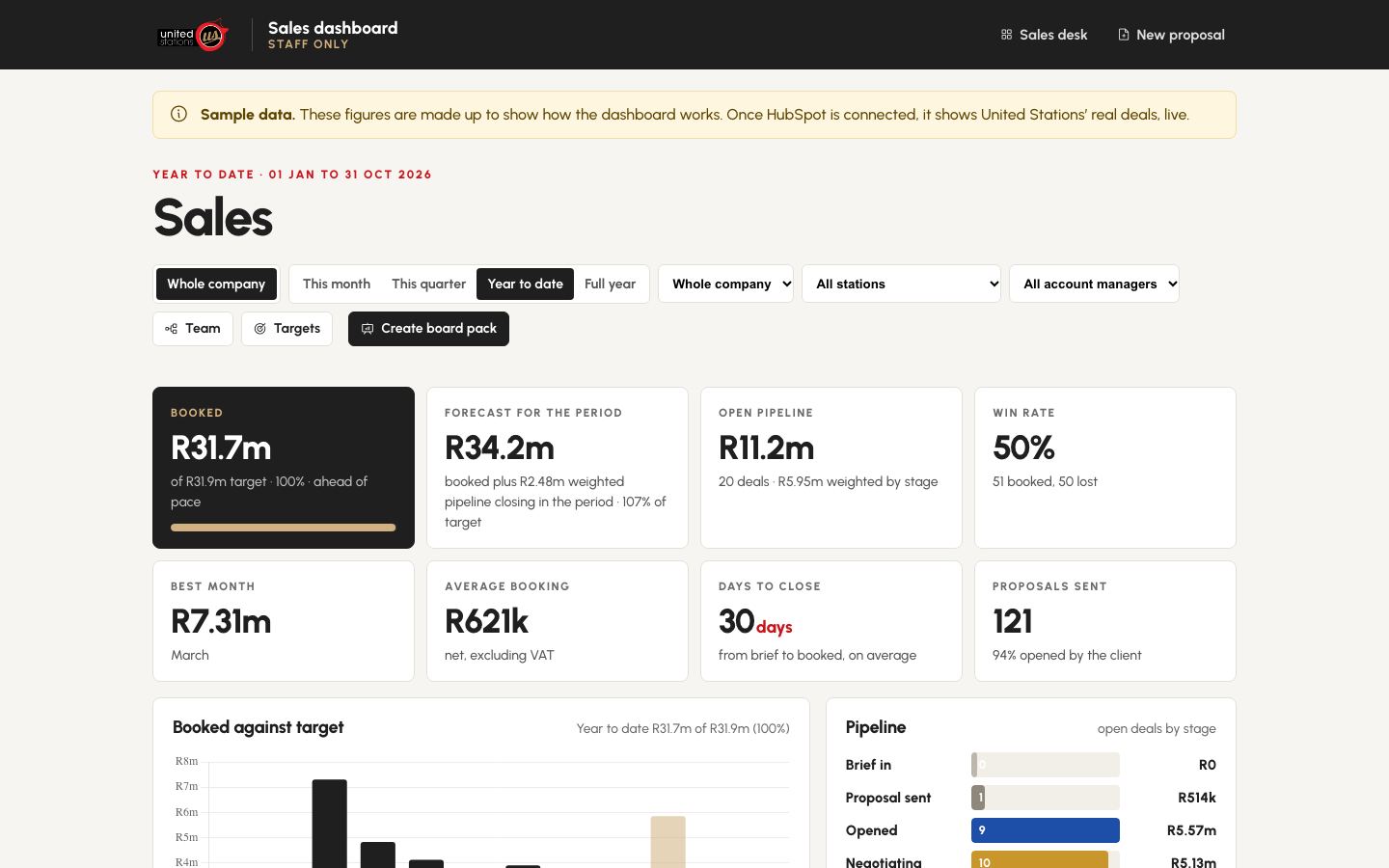Switch period to This quarter

(x=428, y=284)
